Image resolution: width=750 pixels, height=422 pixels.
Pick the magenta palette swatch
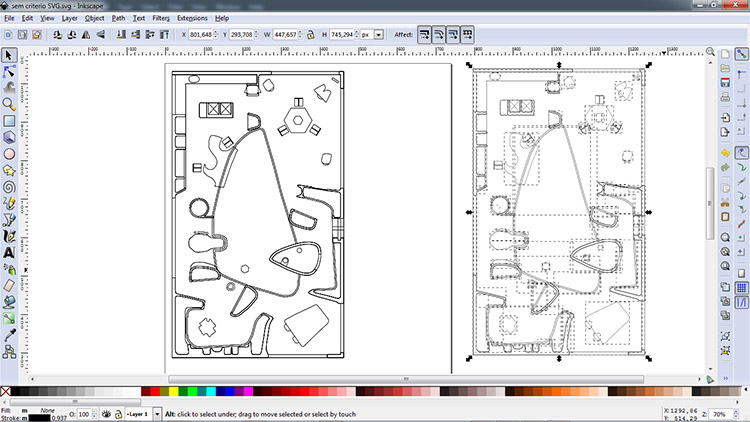click(x=248, y=391)
